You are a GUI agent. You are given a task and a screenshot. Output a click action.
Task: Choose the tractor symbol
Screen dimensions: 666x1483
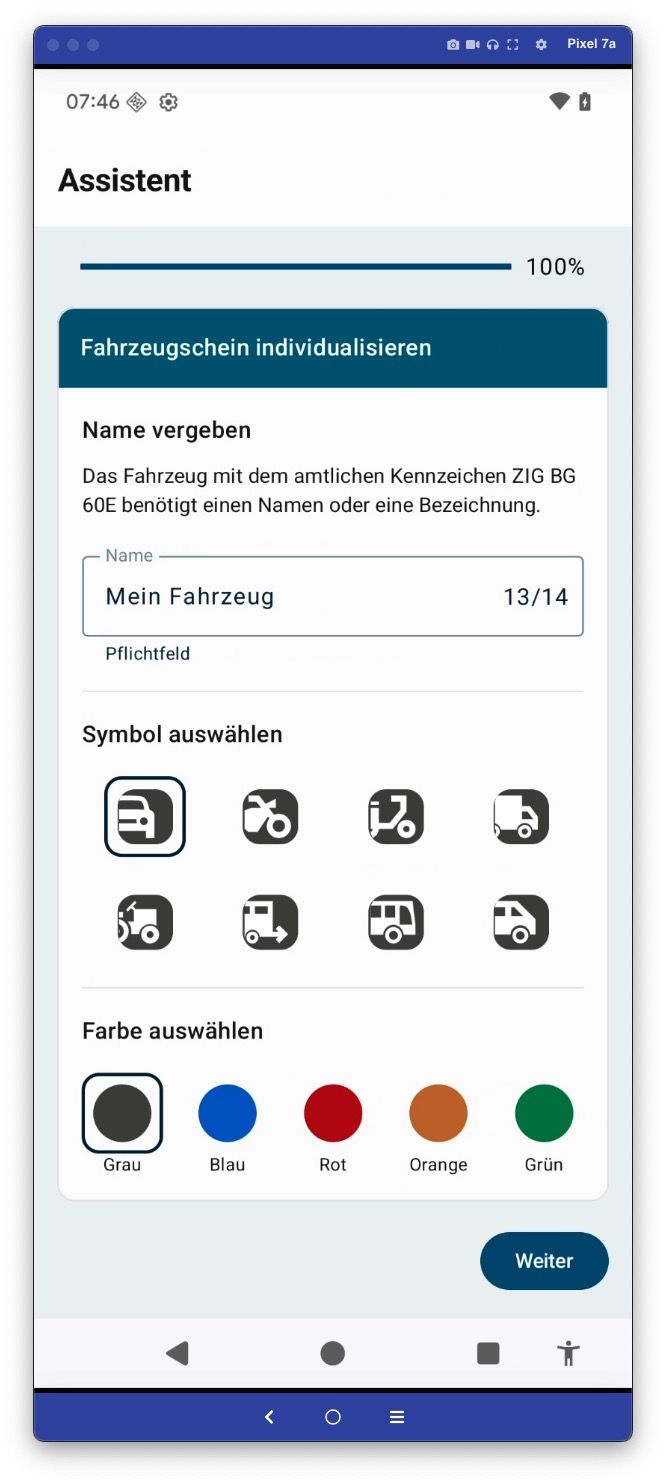click(x=145, y=922)
